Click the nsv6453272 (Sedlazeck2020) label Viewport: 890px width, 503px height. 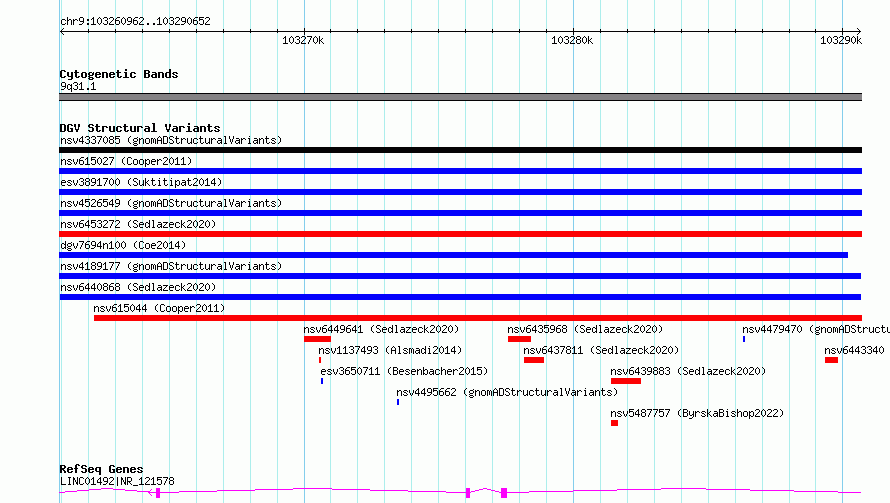click(138, 224)
